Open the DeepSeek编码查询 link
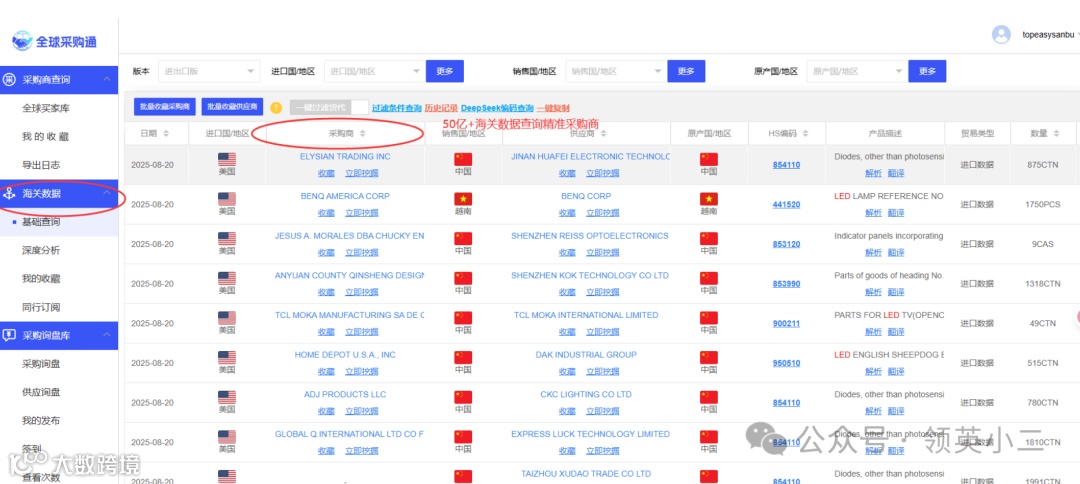This screenshot has height=484, width=1080. click(497, 108)
